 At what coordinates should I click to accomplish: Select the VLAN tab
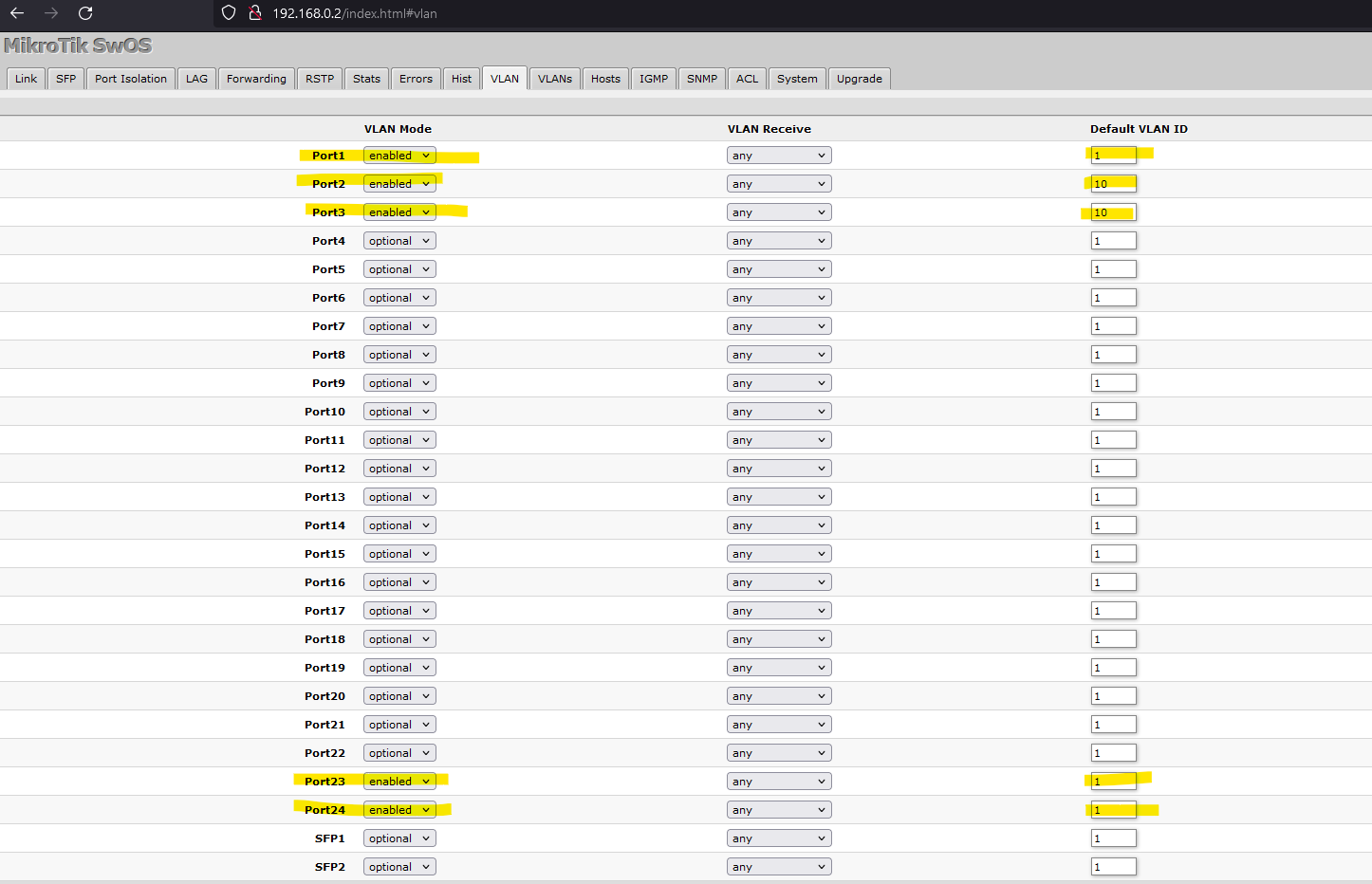click(x=505, y=79)
